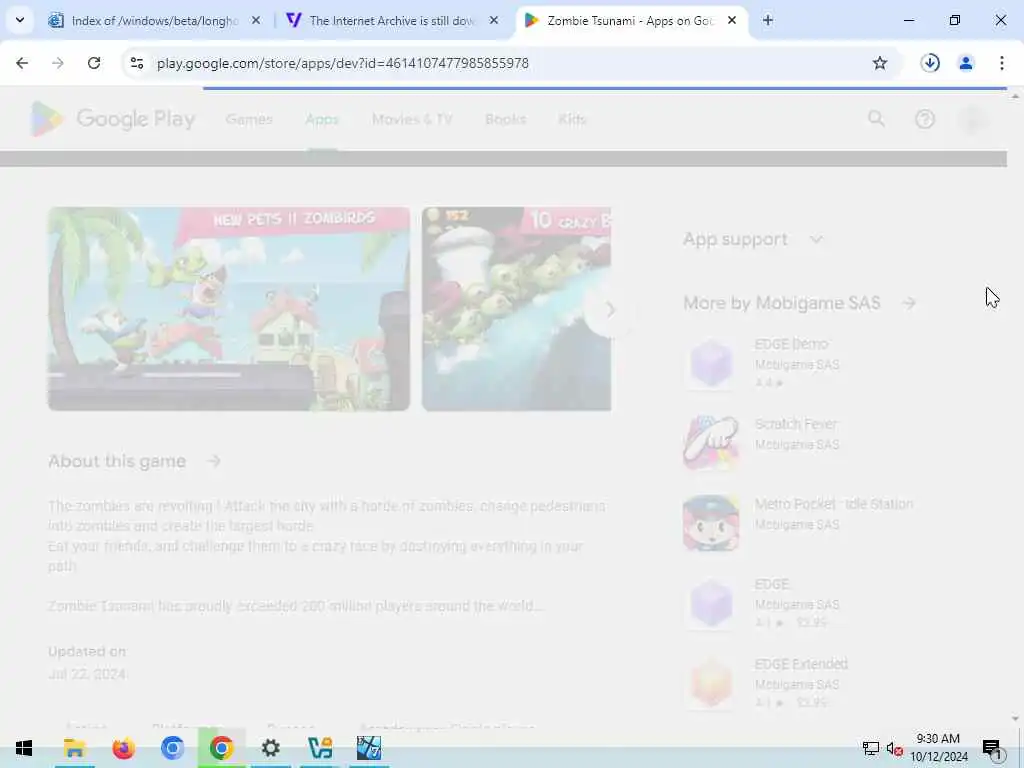Open the Movies & TV section
Image resolution: width=1024 pixels, height=768 pixels.
(x=412, y=120)
